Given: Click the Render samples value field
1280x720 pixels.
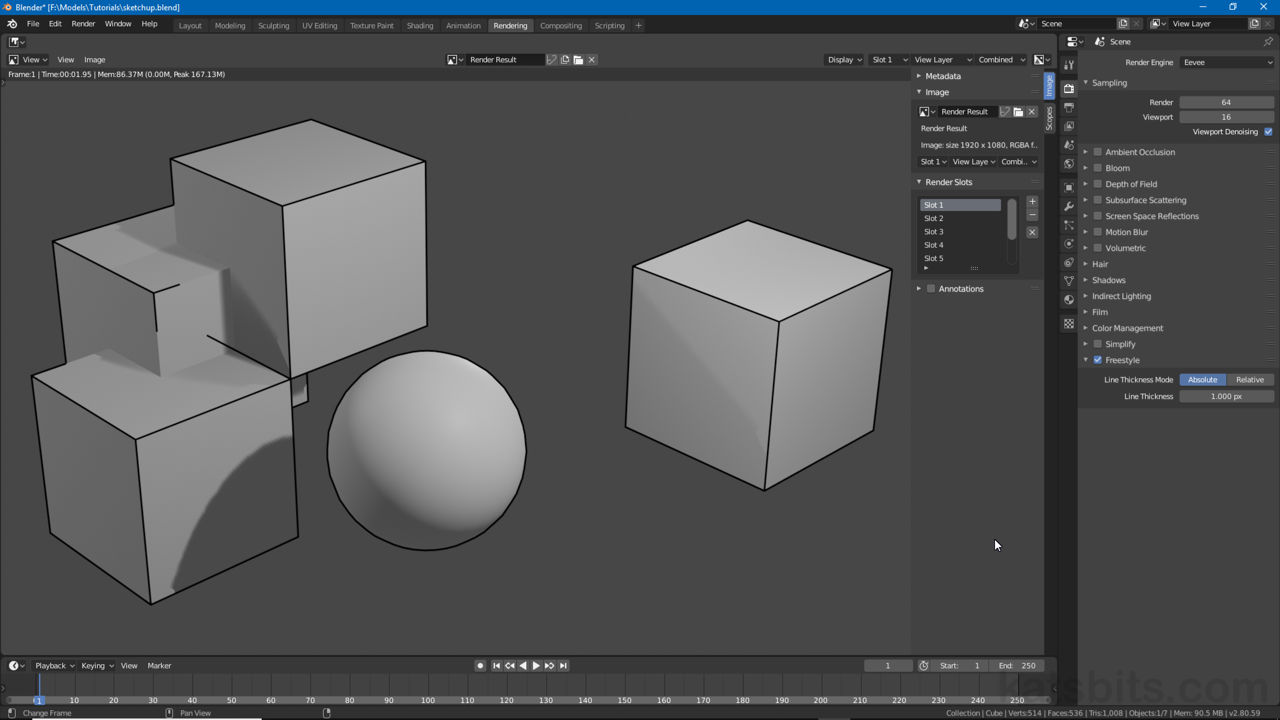Looking at the screenshot, I should tap(1227, 102).
